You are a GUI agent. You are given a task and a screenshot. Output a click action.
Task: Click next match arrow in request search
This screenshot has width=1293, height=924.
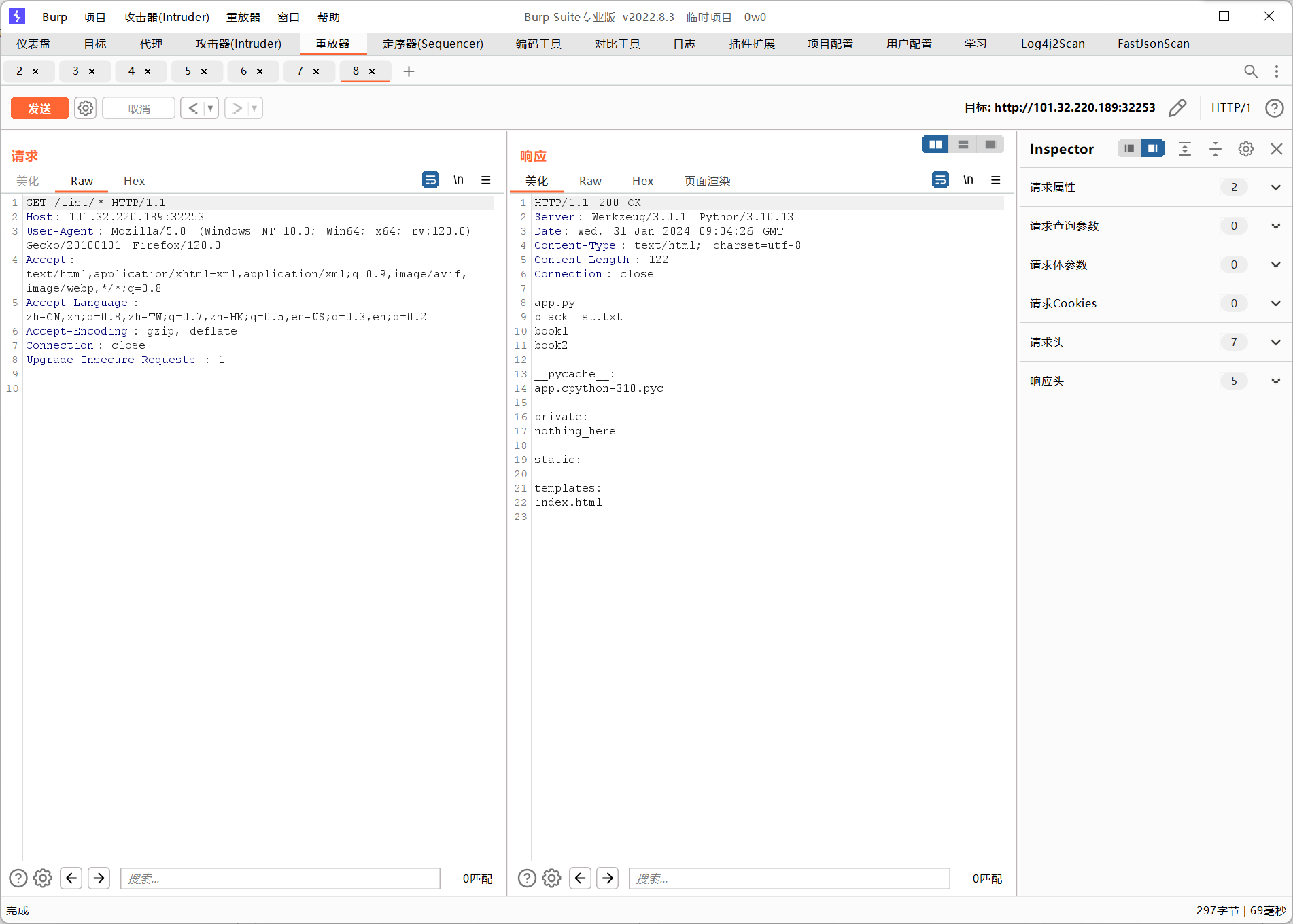coord(99,878)
